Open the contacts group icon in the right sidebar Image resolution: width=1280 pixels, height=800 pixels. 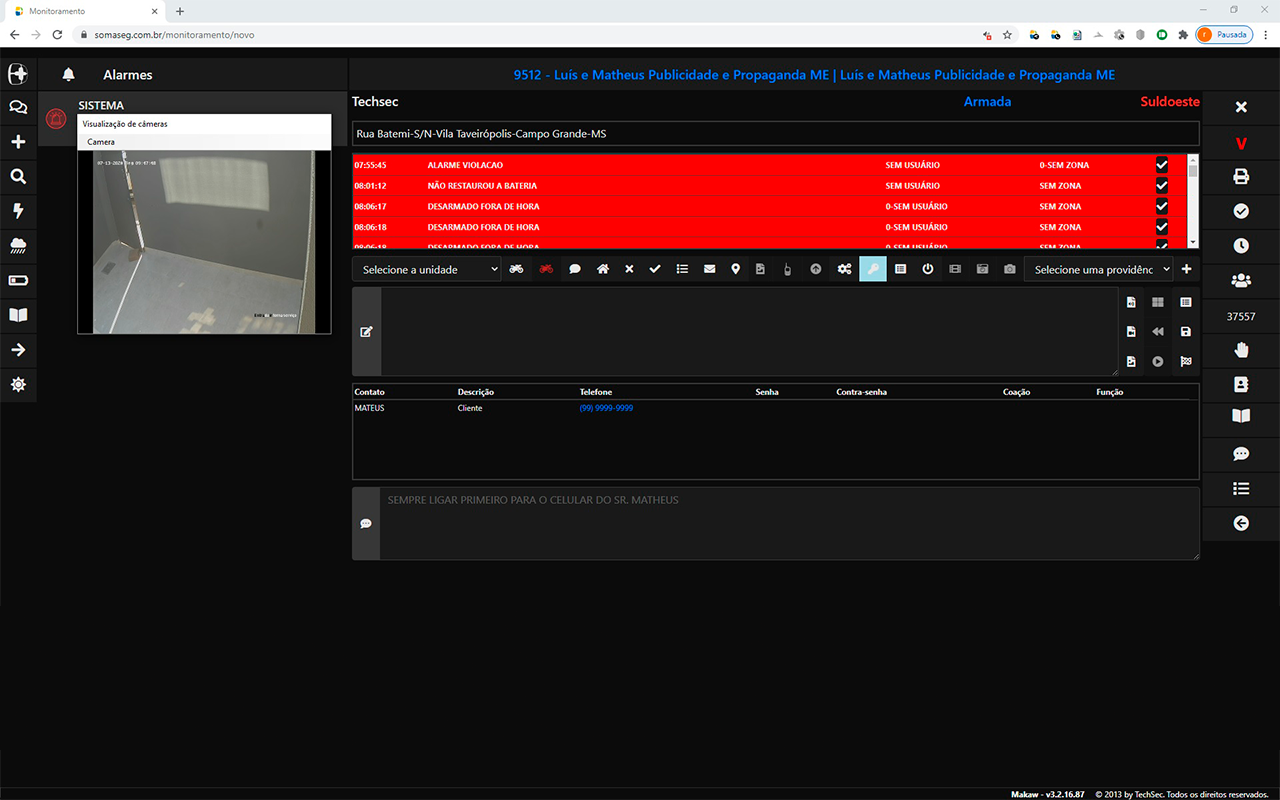(x=1240, y=281)
